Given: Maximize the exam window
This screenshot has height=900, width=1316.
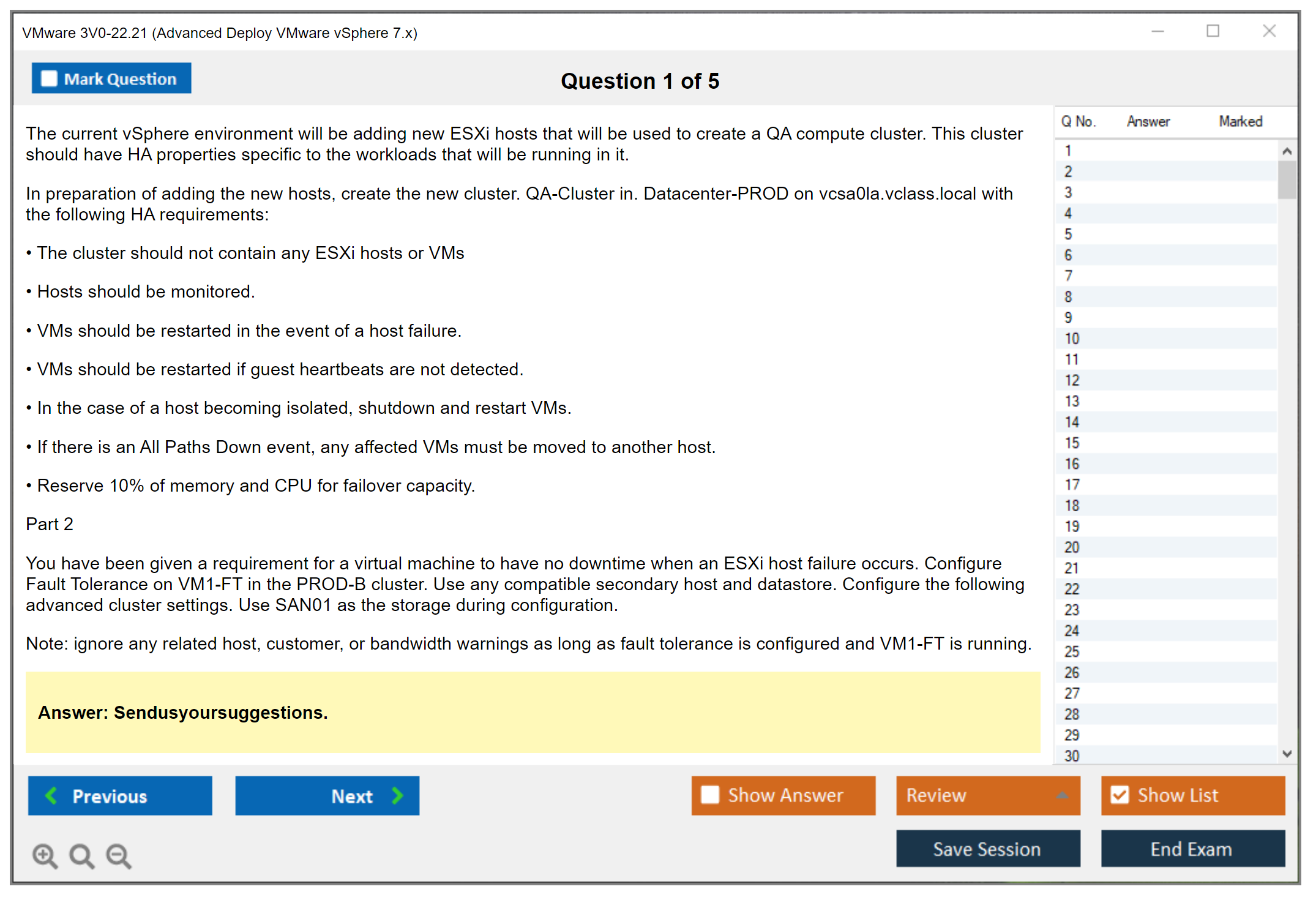Looking at the screenshot, I should click(x=1213, y=31).
